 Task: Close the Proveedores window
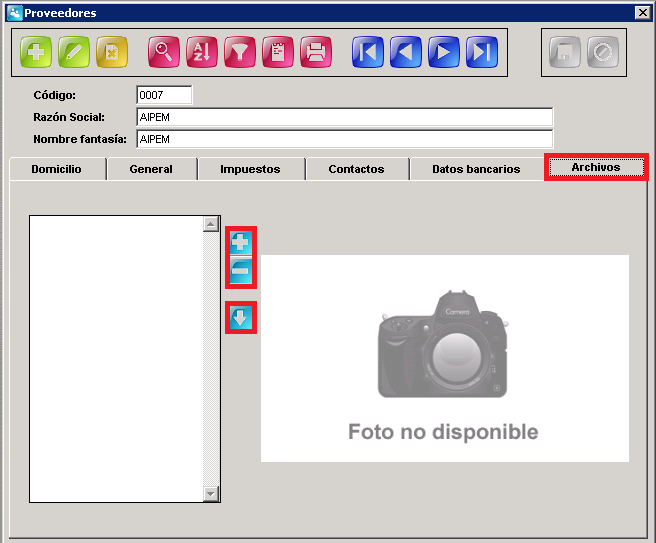coord(643,13)
